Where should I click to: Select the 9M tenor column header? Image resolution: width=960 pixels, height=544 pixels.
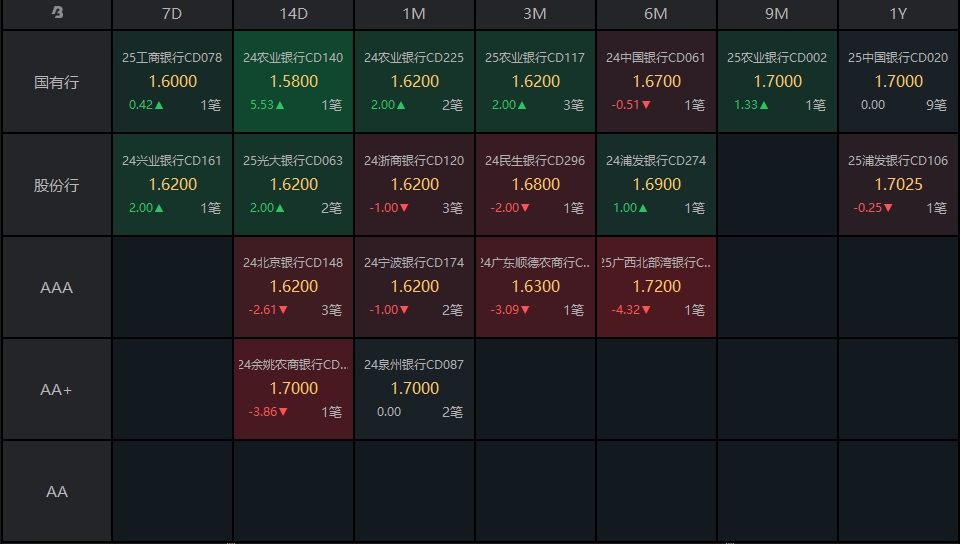pos(777,14)
